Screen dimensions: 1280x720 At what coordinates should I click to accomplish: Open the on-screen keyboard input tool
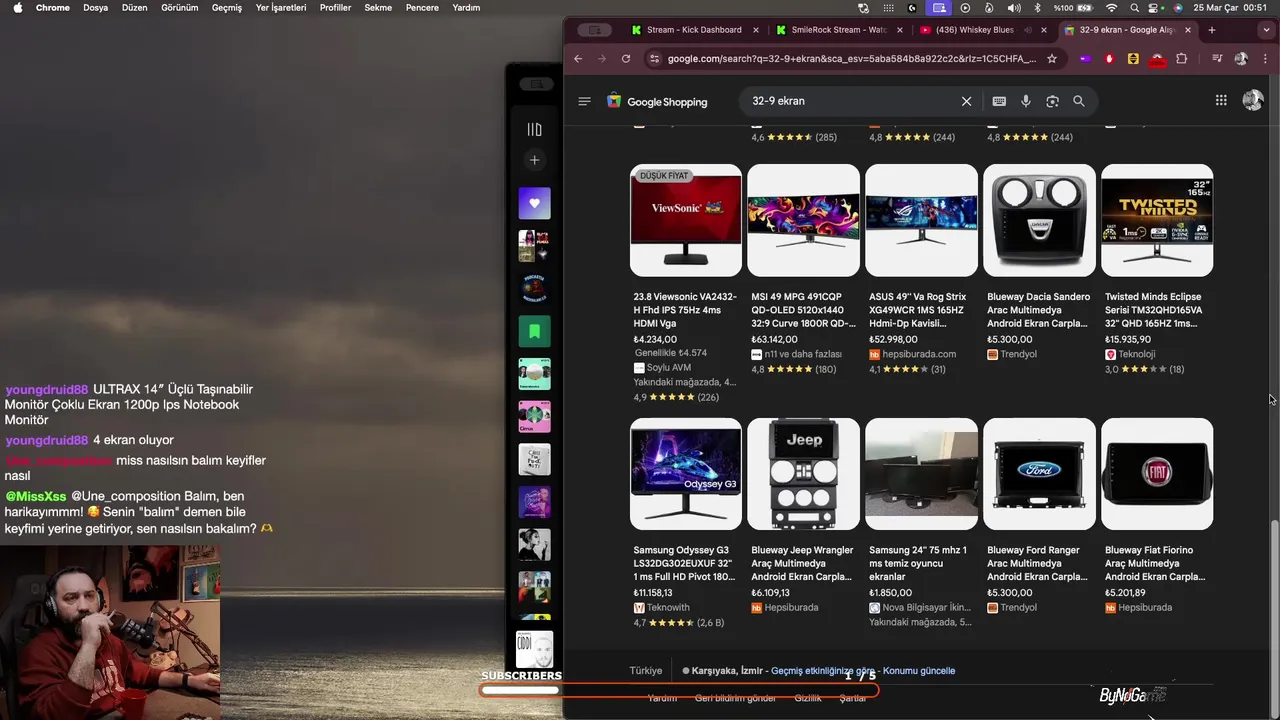(999, 101)
